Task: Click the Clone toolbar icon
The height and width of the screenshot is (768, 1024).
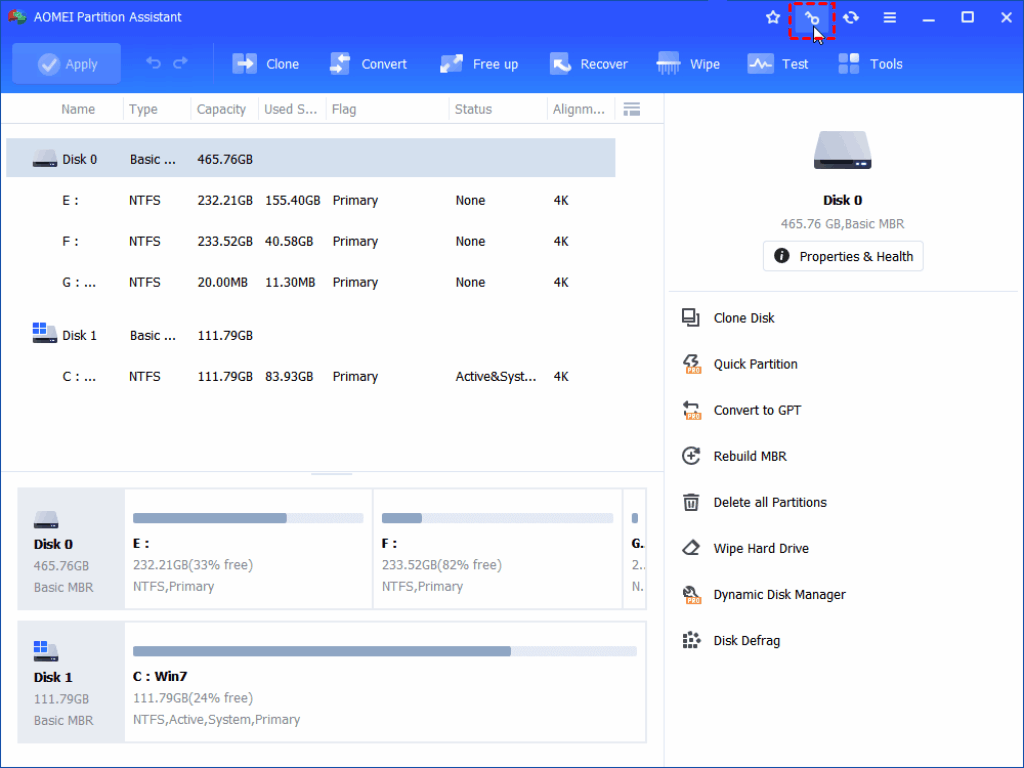Action: (x=266, y=64)
